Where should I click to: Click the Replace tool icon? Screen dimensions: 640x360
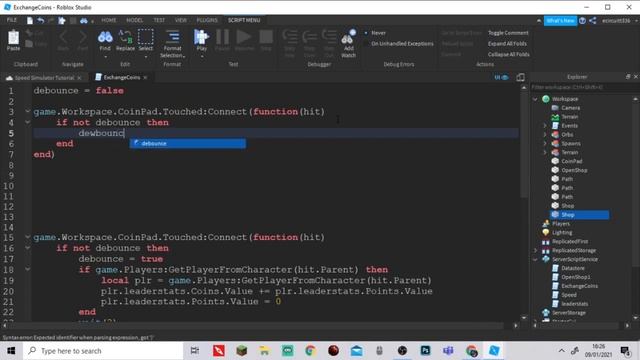click(125, 37)
